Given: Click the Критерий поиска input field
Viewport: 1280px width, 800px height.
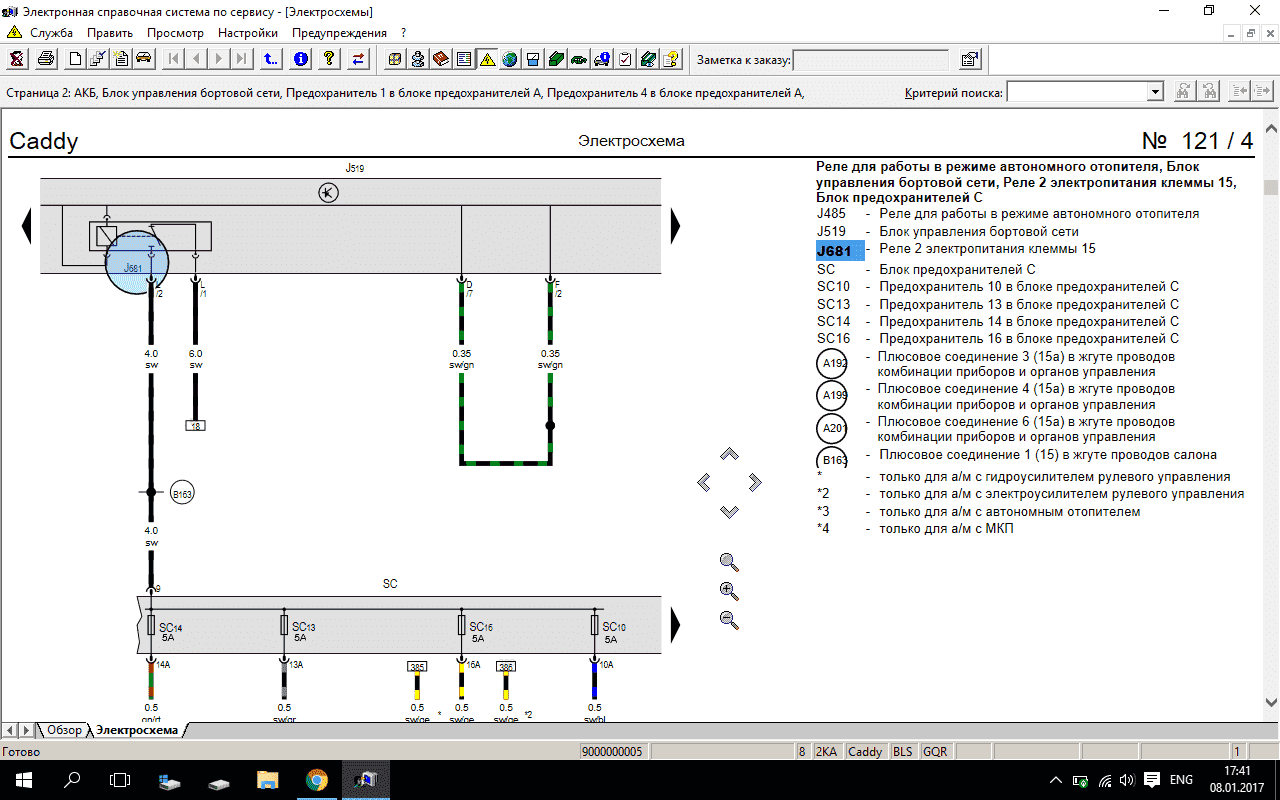Looking at the screenshot, I should (1077, 92).
